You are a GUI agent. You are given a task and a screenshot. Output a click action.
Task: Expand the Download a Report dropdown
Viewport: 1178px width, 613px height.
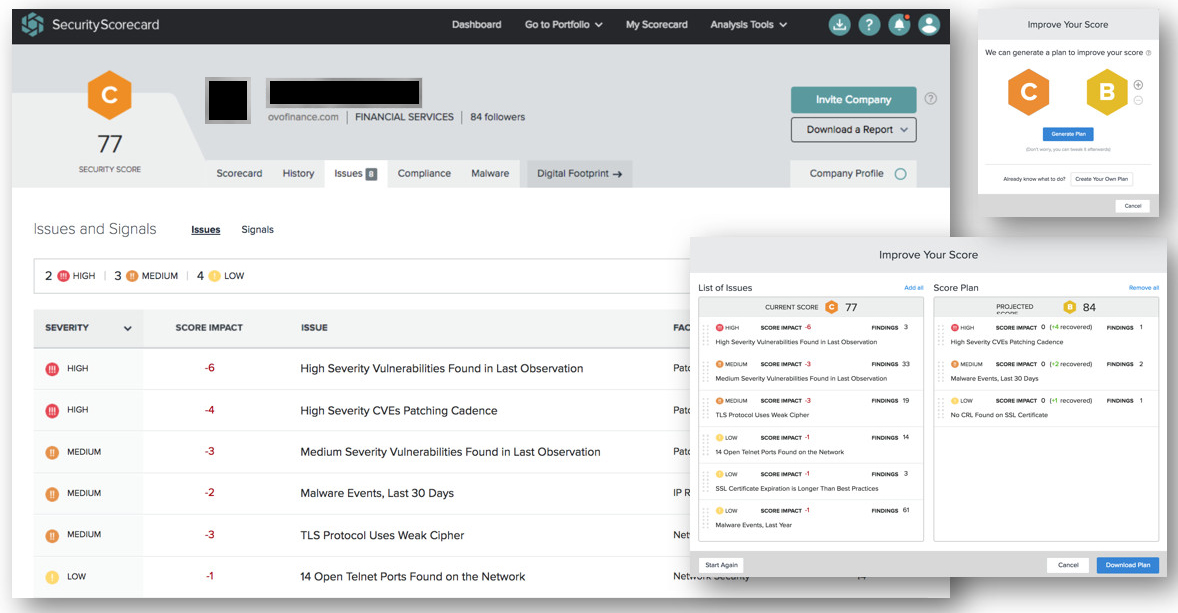pos(853,130)
